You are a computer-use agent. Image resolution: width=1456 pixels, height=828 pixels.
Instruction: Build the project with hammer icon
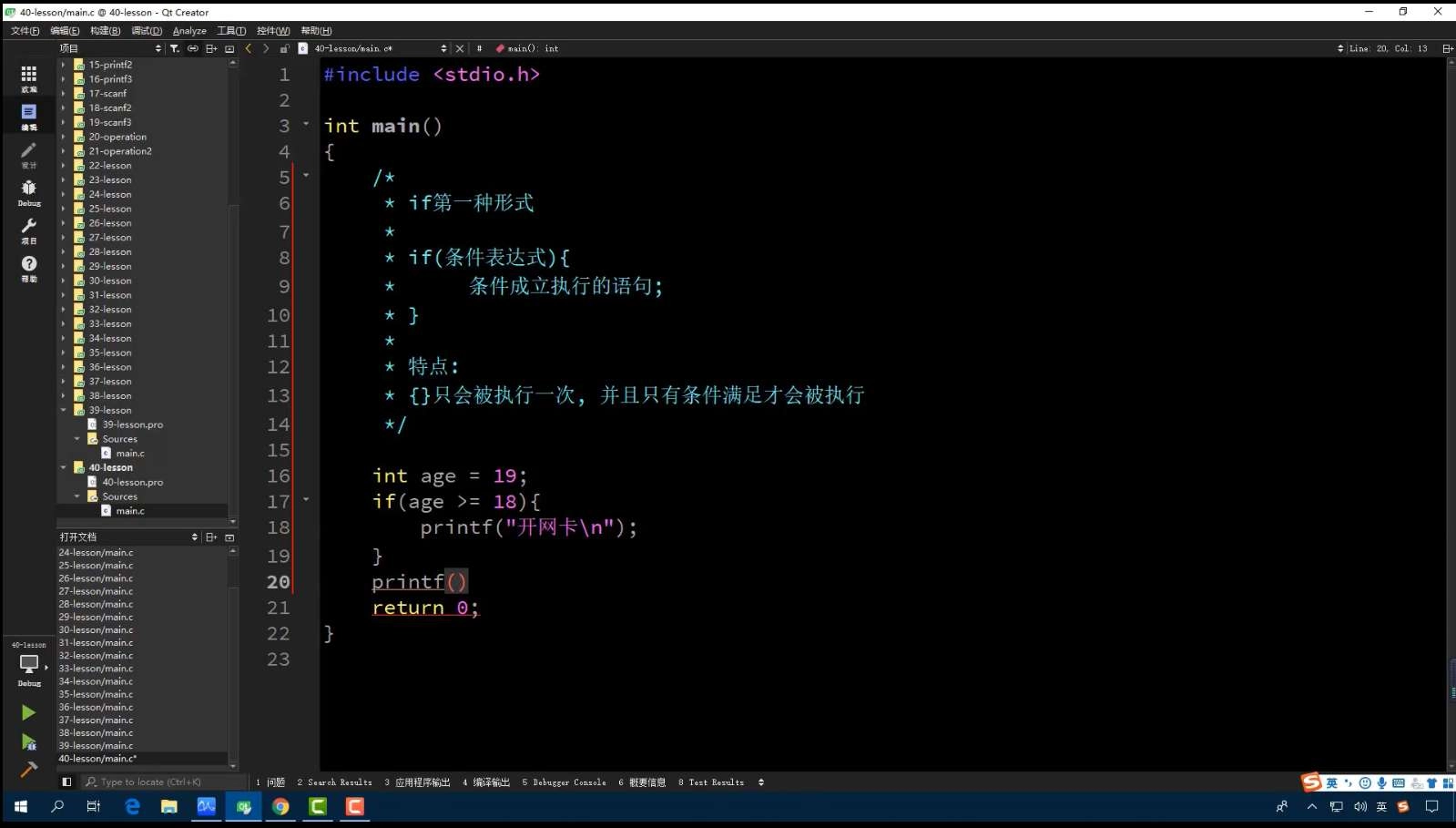click(28, 770)
